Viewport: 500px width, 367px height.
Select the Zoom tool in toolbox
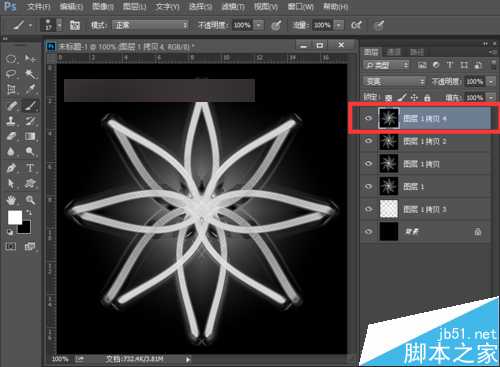pyautogui.click(x=30, y=200)
